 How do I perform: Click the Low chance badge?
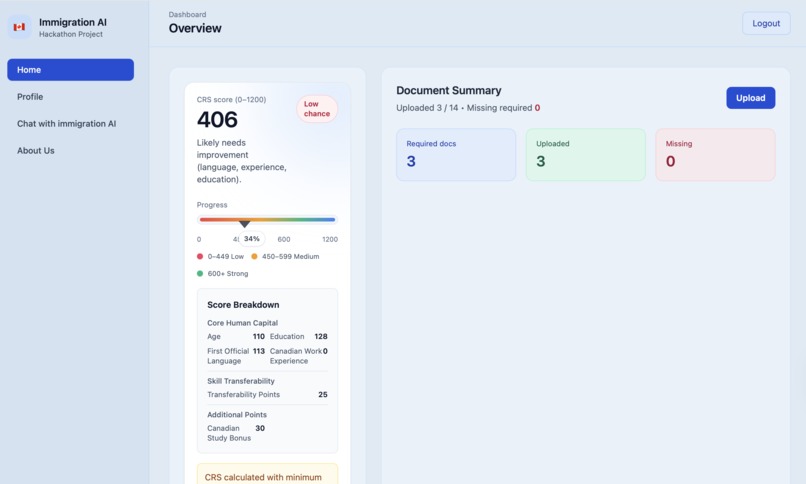(317, 109)
